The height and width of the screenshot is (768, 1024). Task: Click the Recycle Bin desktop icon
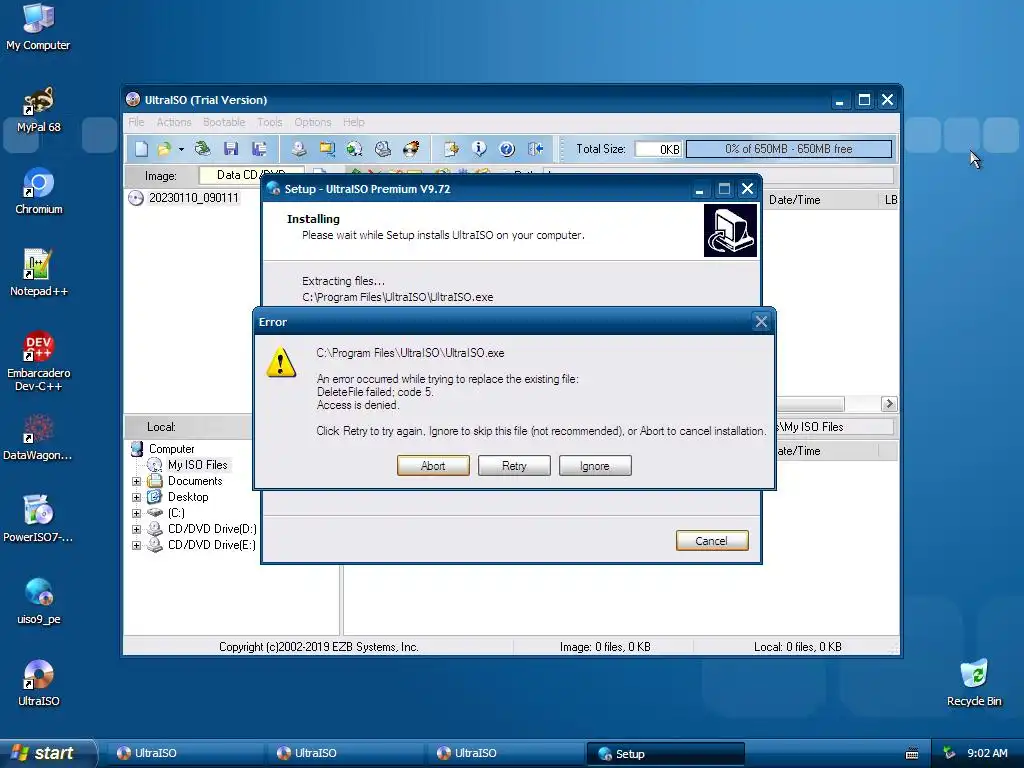(x=974, y=683)
